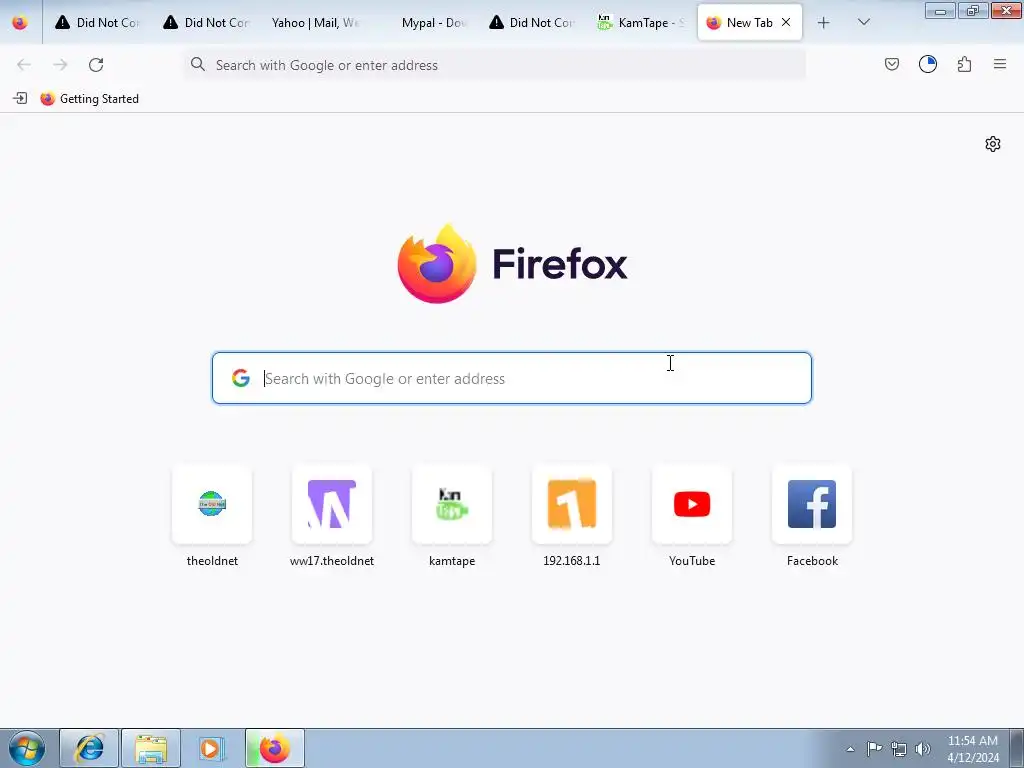This screenshot has height=768, width=1024.
Task: Reload the current page
Action: coord(96,65)
